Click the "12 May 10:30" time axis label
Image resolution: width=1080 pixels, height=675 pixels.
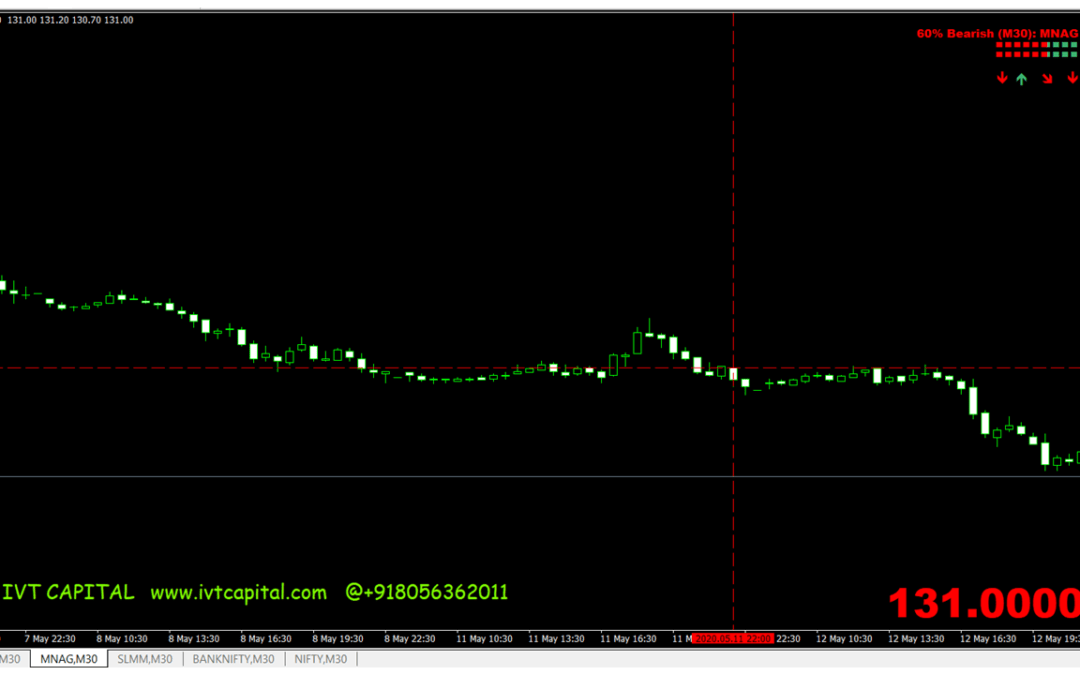click(x=844, y=638)
